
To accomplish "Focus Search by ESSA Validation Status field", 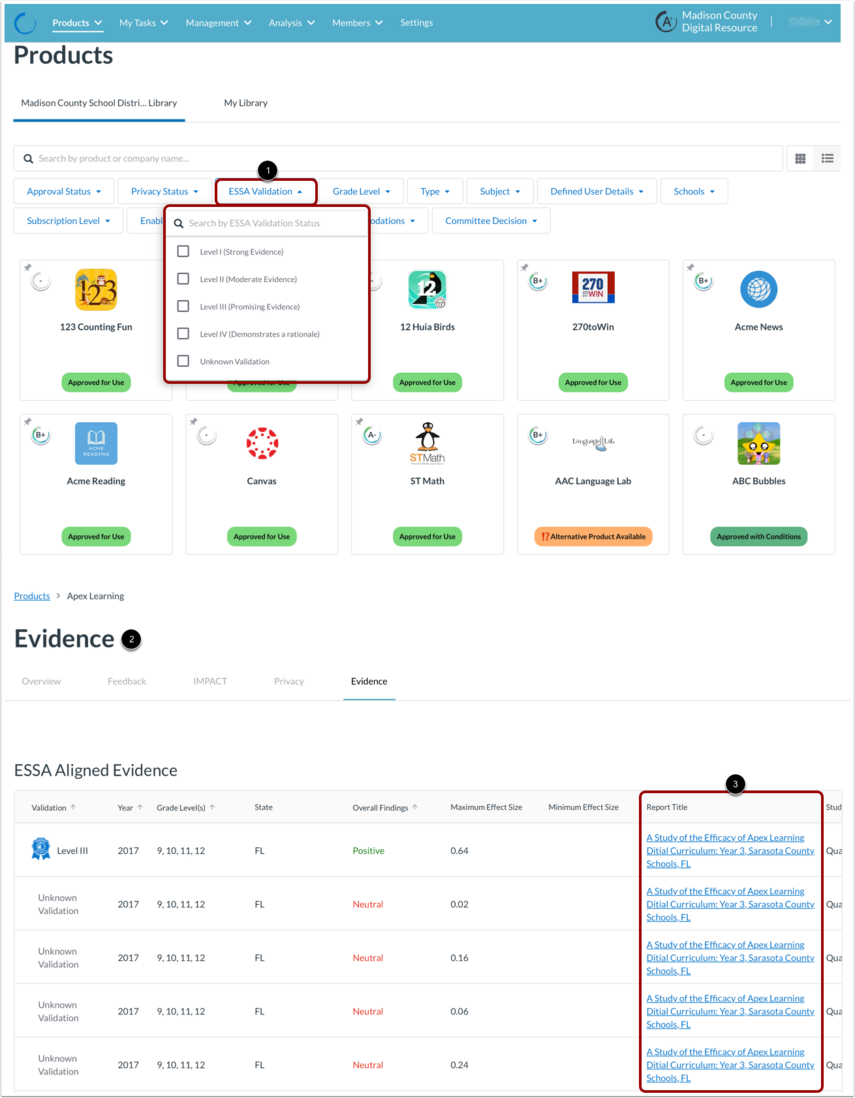I will coord(266,223).
